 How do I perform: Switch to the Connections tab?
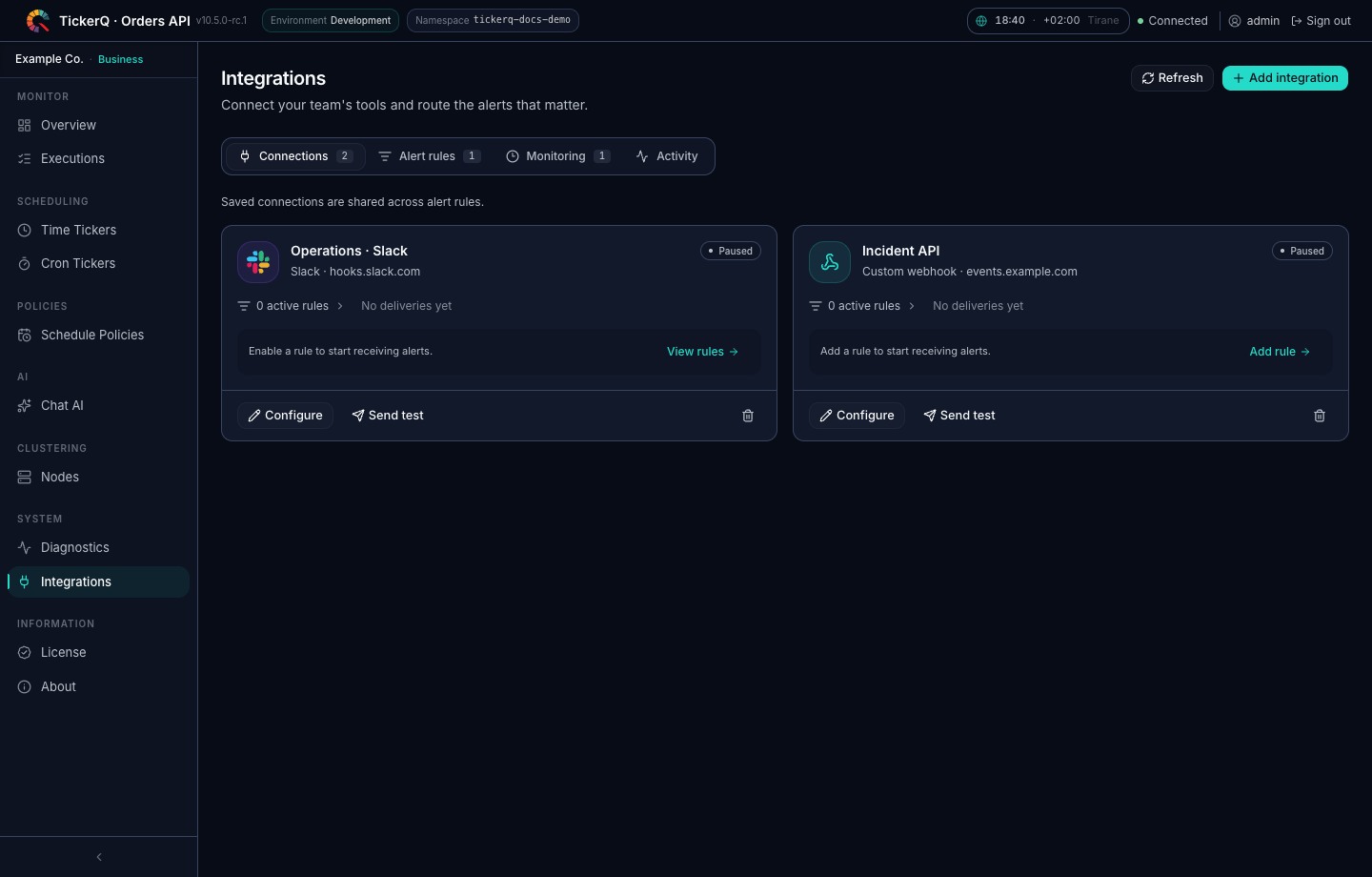[295, 156]
